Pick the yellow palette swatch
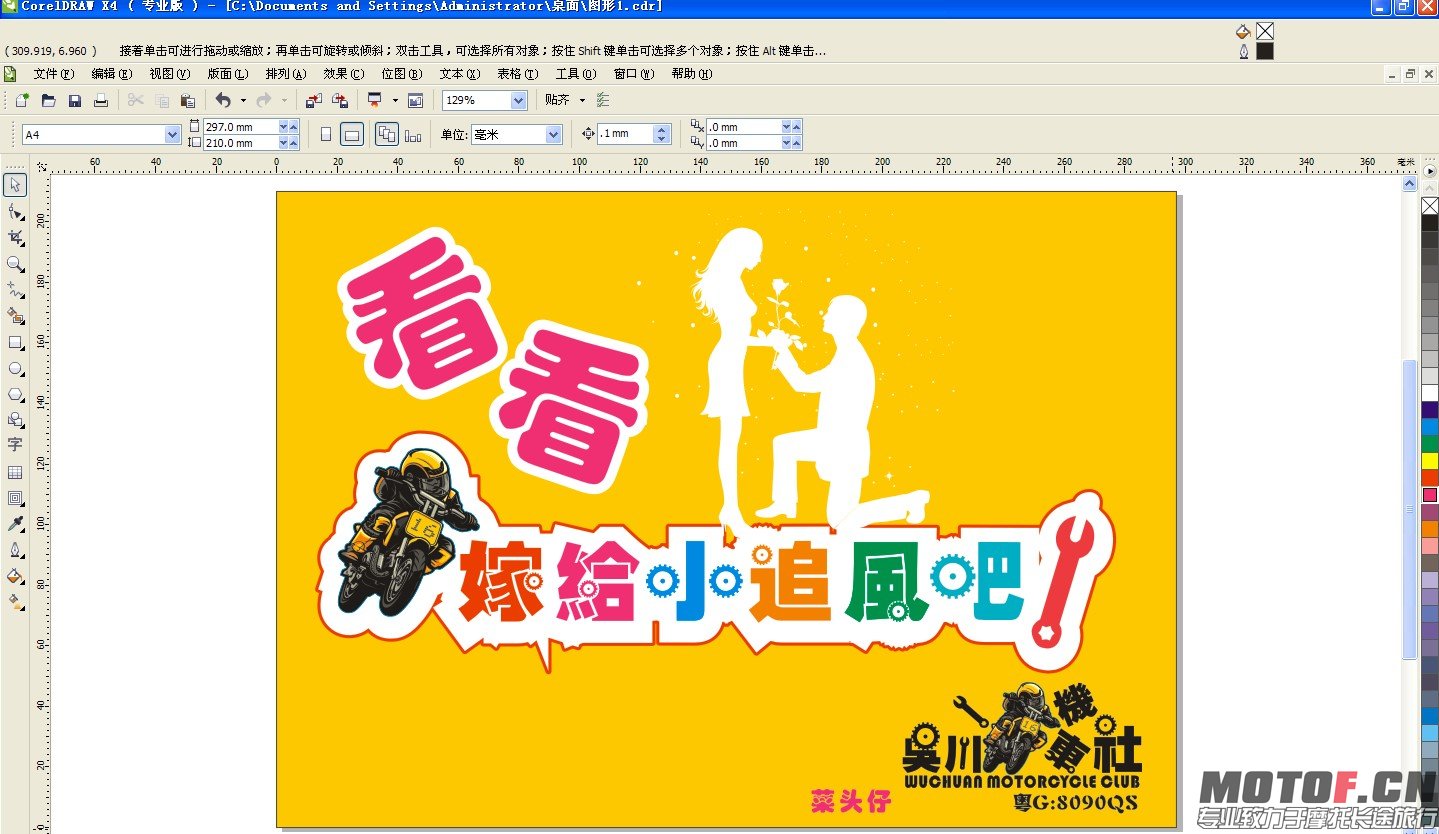1439x834 pixels. pos(1430,461)
